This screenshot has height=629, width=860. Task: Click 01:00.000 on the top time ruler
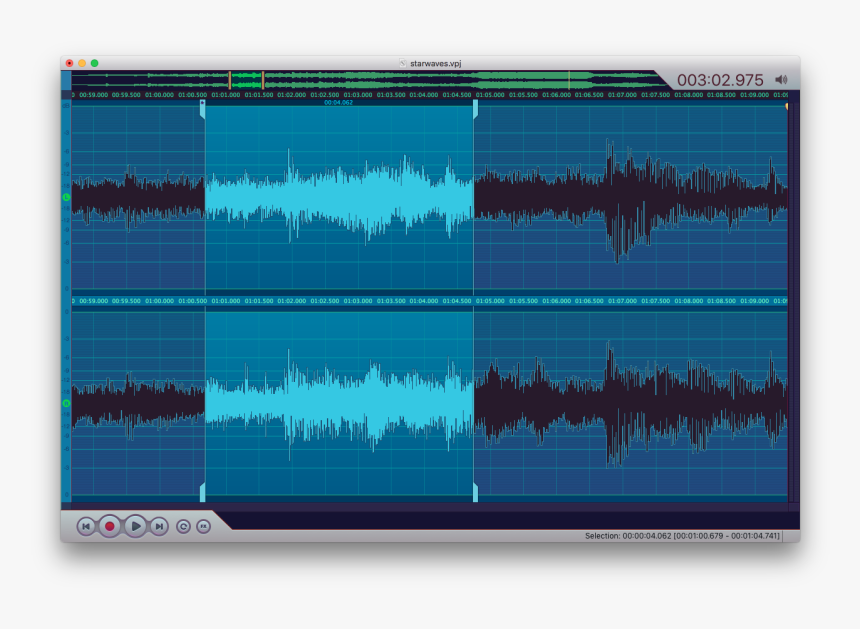point(160,95)
